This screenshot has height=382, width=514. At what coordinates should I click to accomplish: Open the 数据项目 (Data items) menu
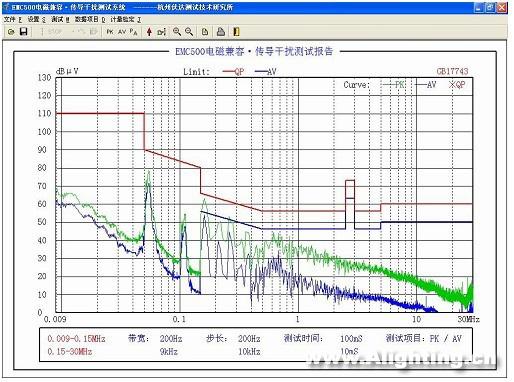pos(90,20)
